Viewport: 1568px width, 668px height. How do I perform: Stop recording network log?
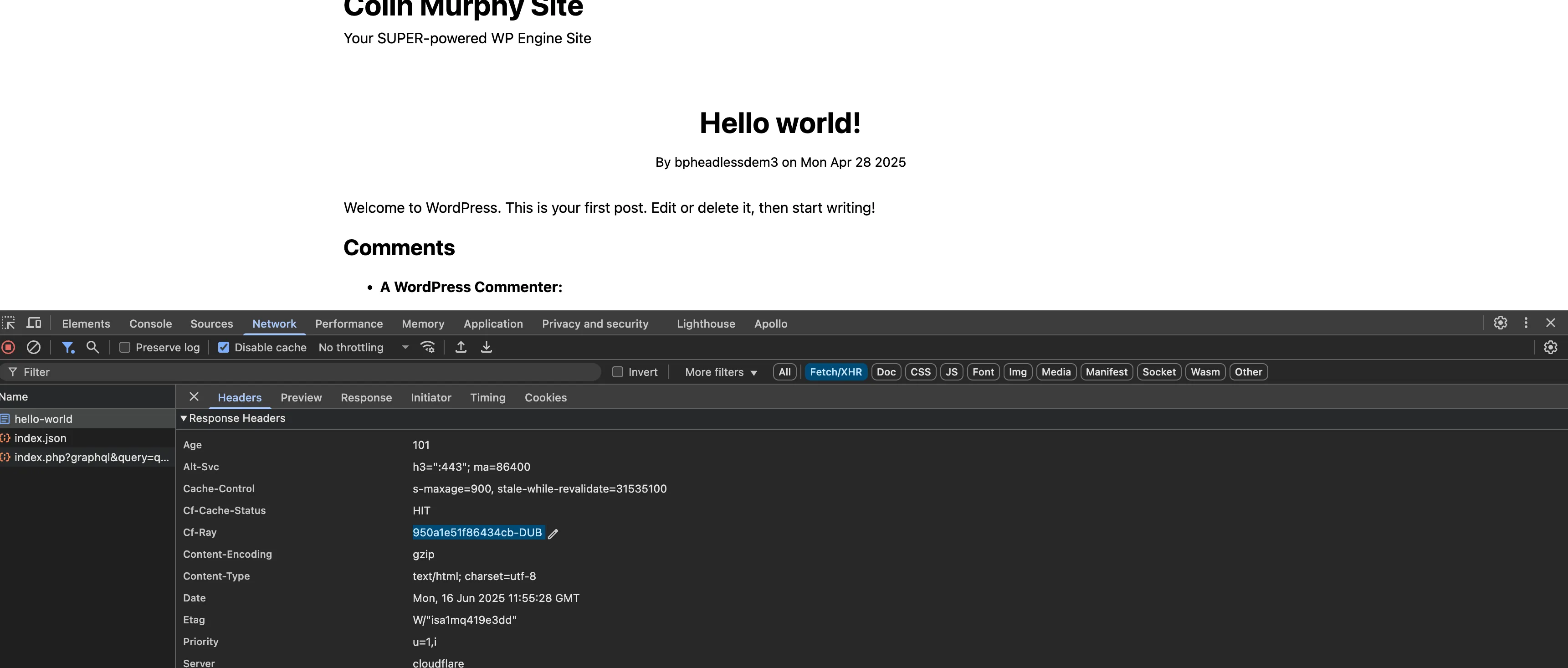[x=9, y=347]
